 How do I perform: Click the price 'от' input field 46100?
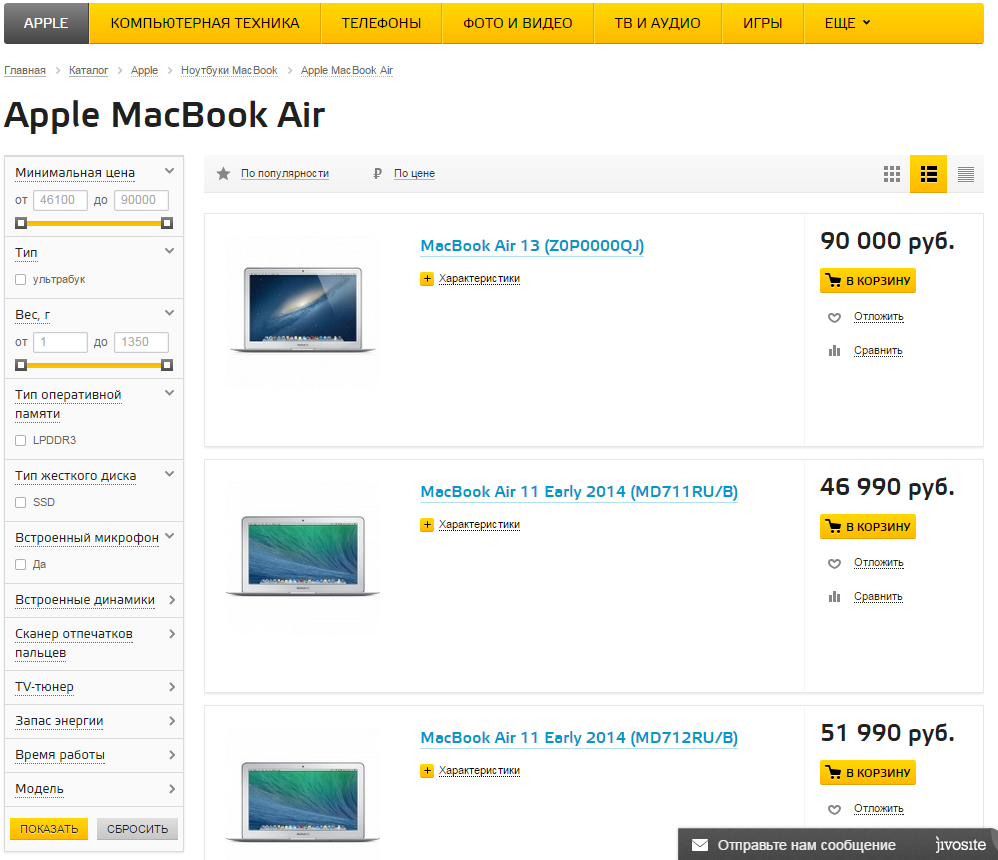pos(60,200)
